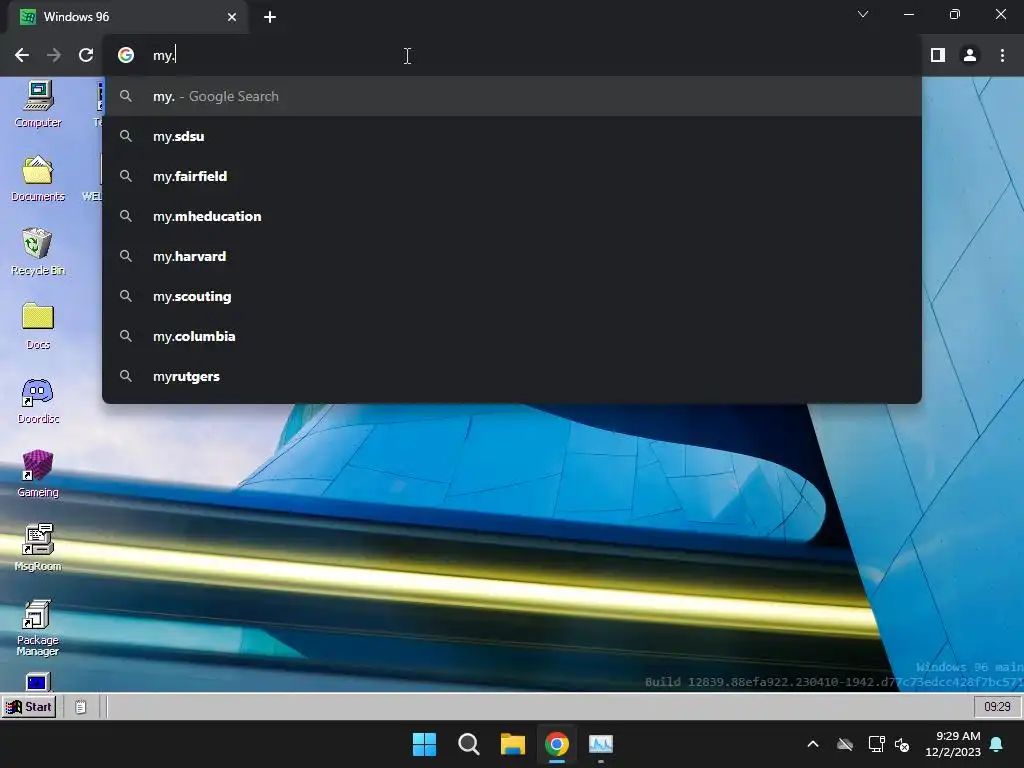Click the browser back arrow
Image resolution: width=1024 pixels, height=768 pixels.
point(22,56)
